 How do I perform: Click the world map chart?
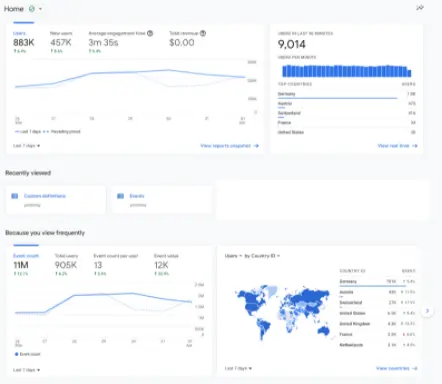pos(283,312)
